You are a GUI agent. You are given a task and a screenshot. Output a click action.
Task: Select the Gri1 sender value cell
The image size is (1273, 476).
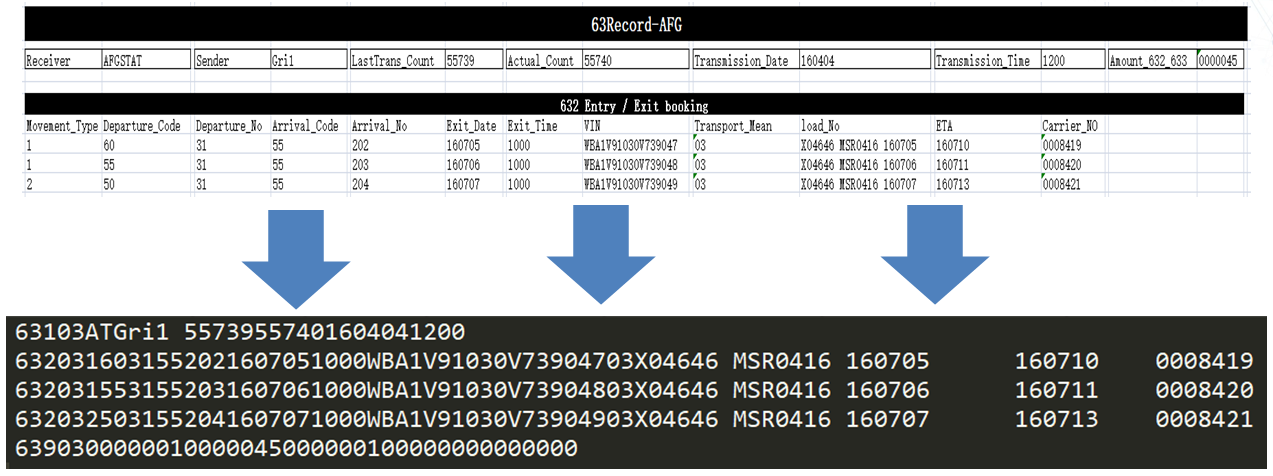coord(307,60)
